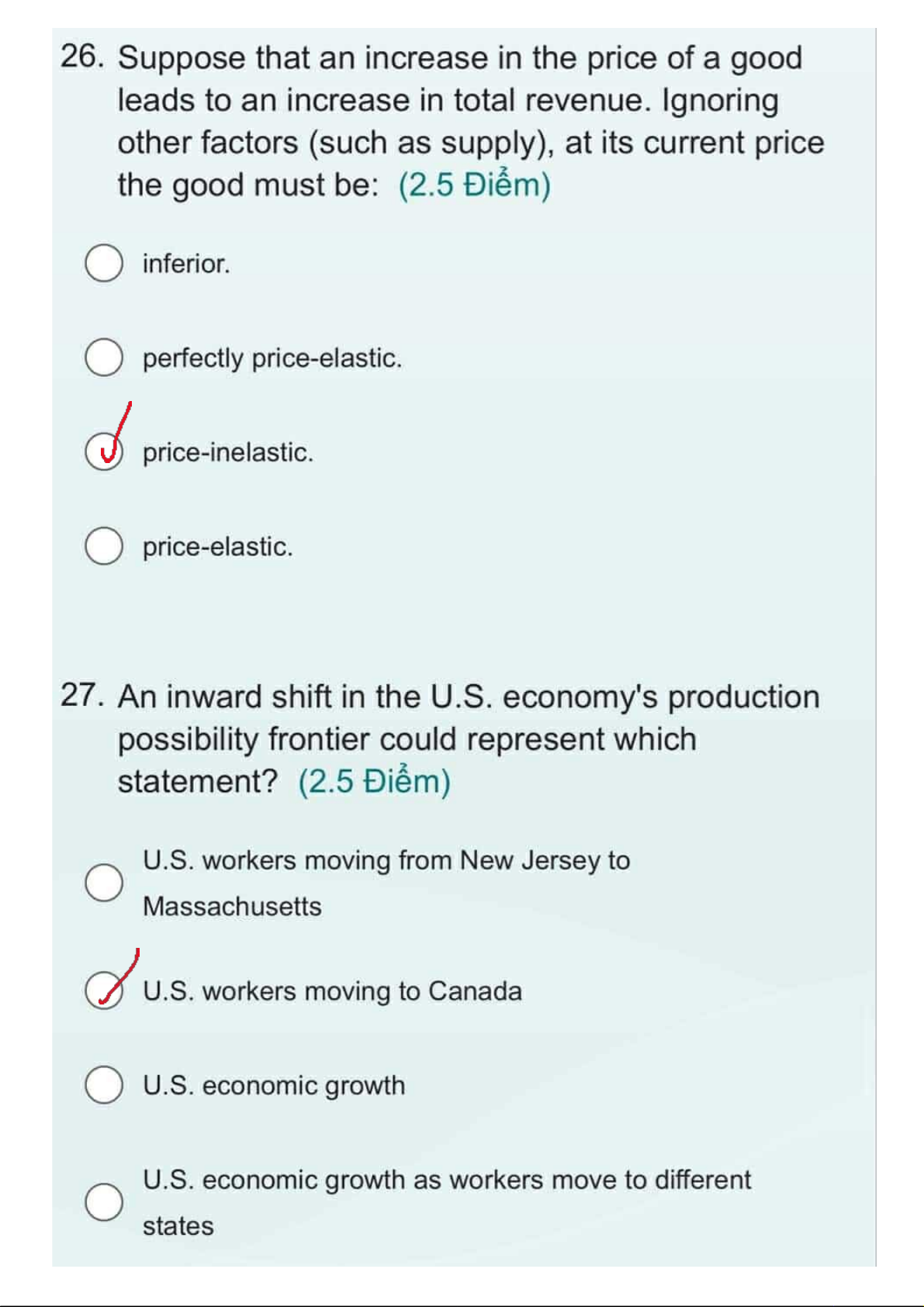The height and width of the screenshot is (1307, 924).
Task: Choose the "U.S. workers moving to Canada" radio
Action: coord(103,991)
